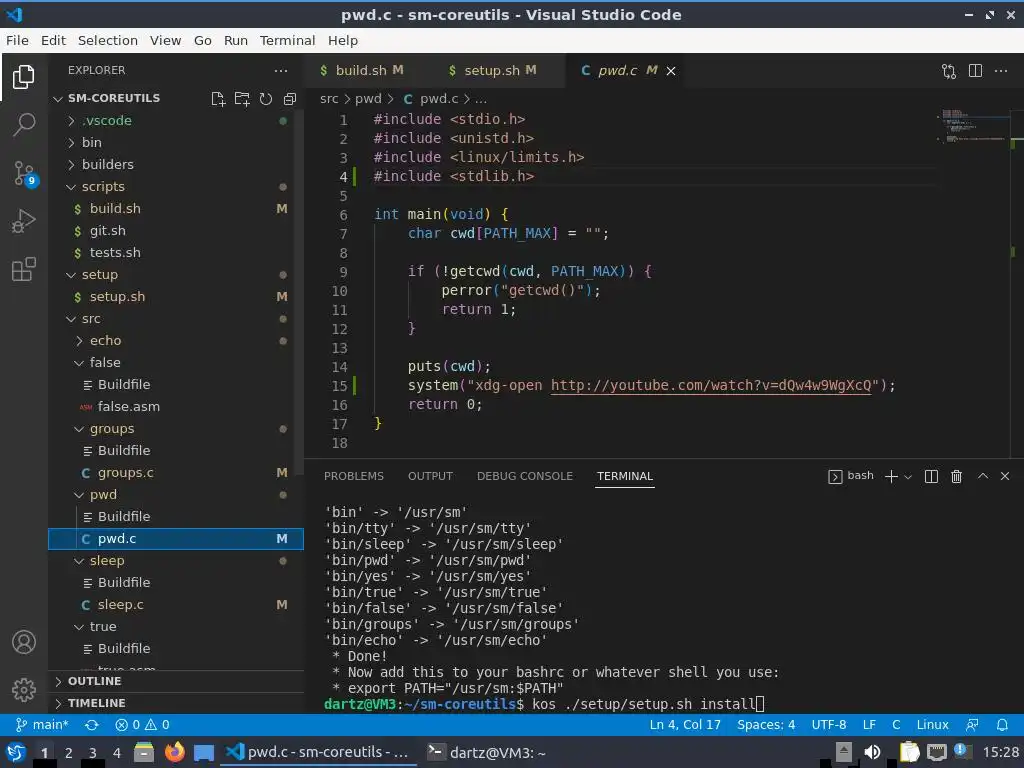Click the New Folder icon in Explorer
Screen dimensions: 1024x768
click(242, 99)
